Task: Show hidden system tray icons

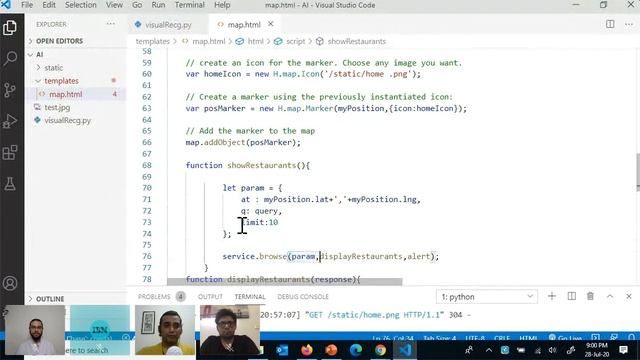Action: (489, 350)
